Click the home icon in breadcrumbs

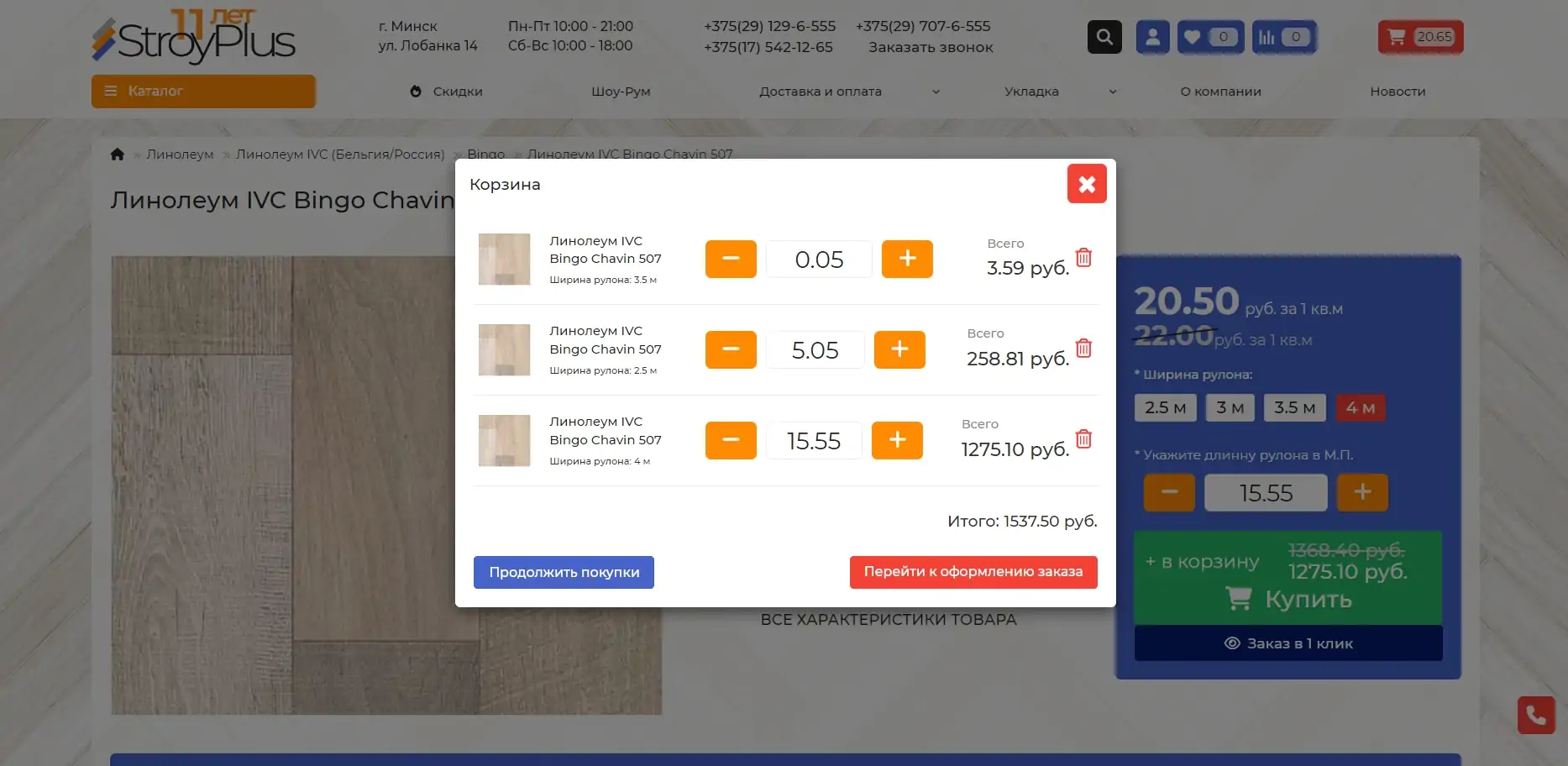tap(118, 155)
